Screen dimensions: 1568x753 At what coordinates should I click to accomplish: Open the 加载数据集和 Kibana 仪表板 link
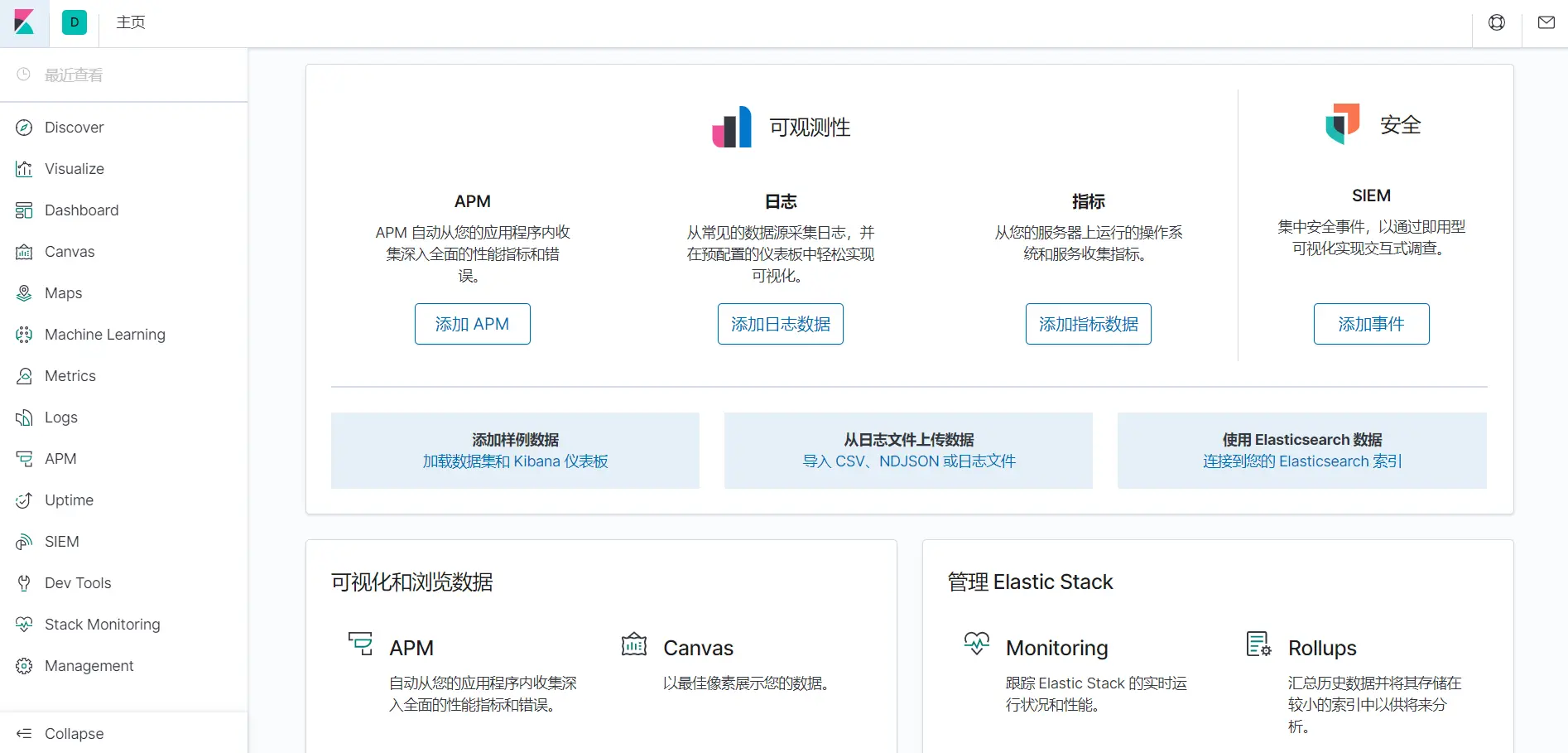click(x=516, y=461)
